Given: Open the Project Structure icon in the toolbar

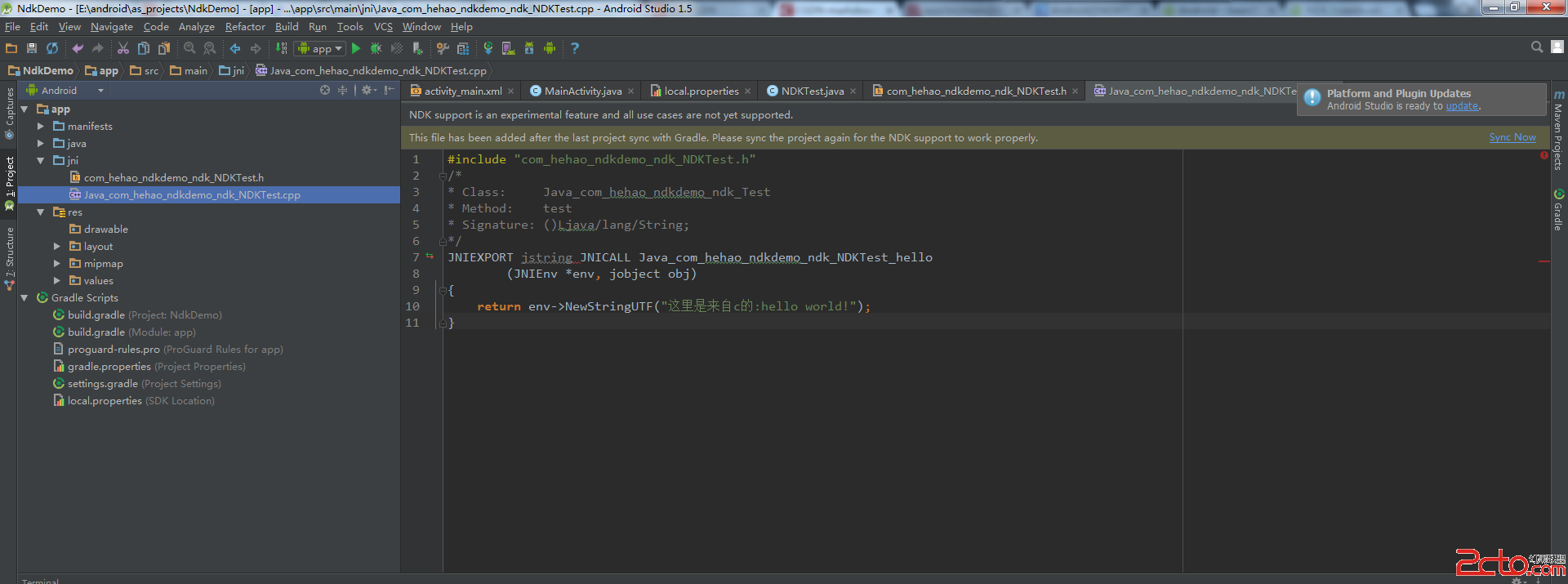Looking at the screenshot, I should pos(463,49).
